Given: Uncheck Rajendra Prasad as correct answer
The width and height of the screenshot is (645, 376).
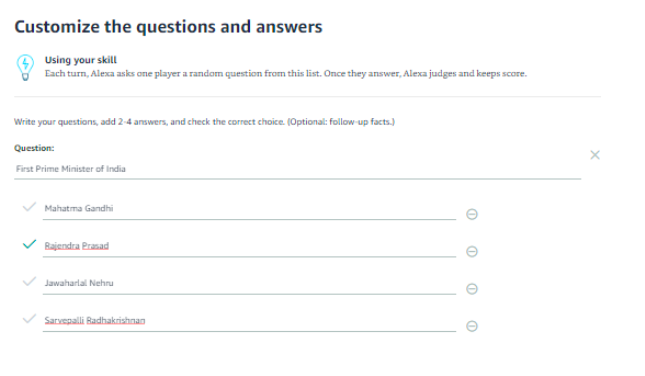Looking at the screenshot, I should [29, 244].
